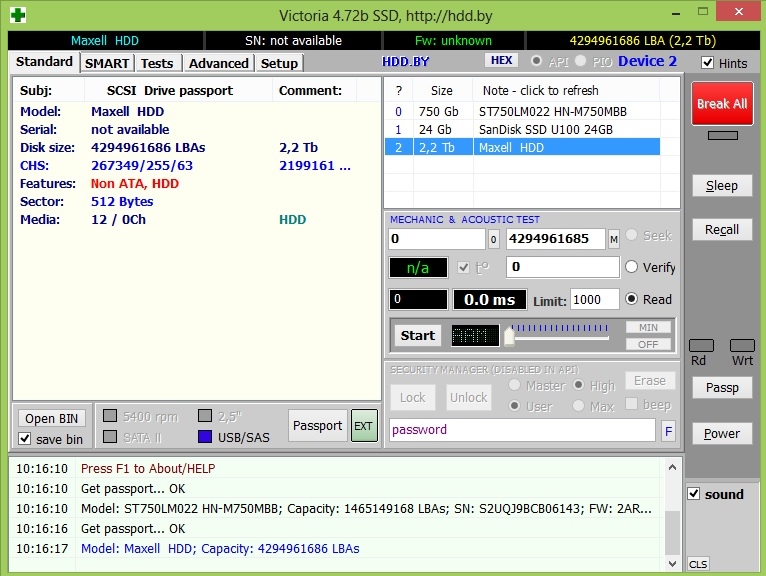
Task: Click the Recall button
Action: 722,230
